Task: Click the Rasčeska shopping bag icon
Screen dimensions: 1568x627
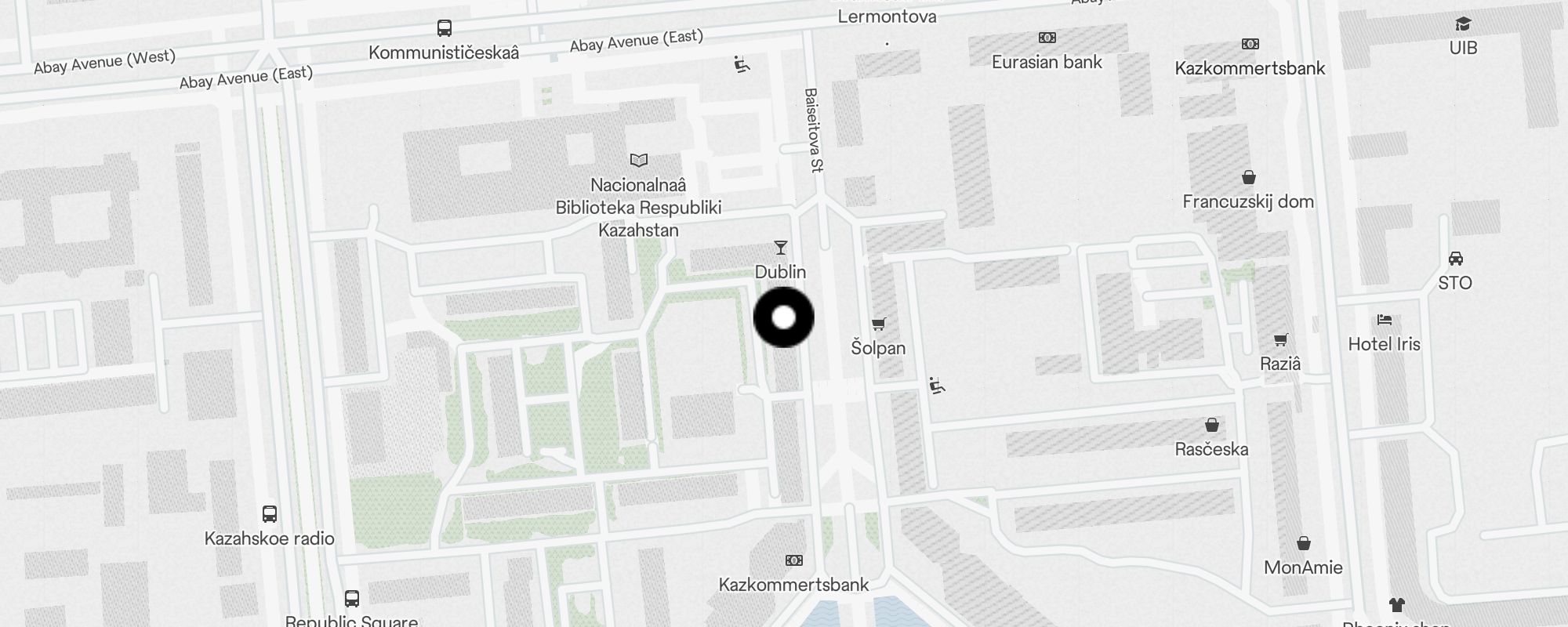Action: [x=1212, y=425]
